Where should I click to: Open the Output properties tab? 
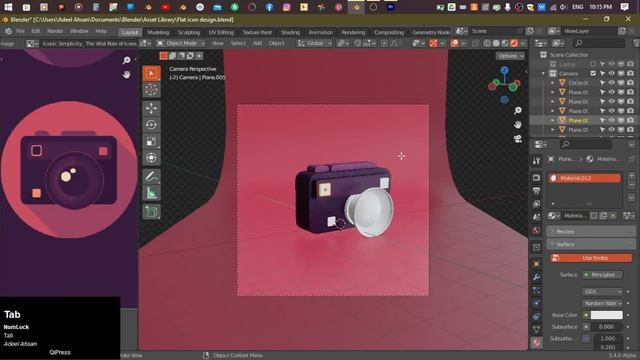536,191
